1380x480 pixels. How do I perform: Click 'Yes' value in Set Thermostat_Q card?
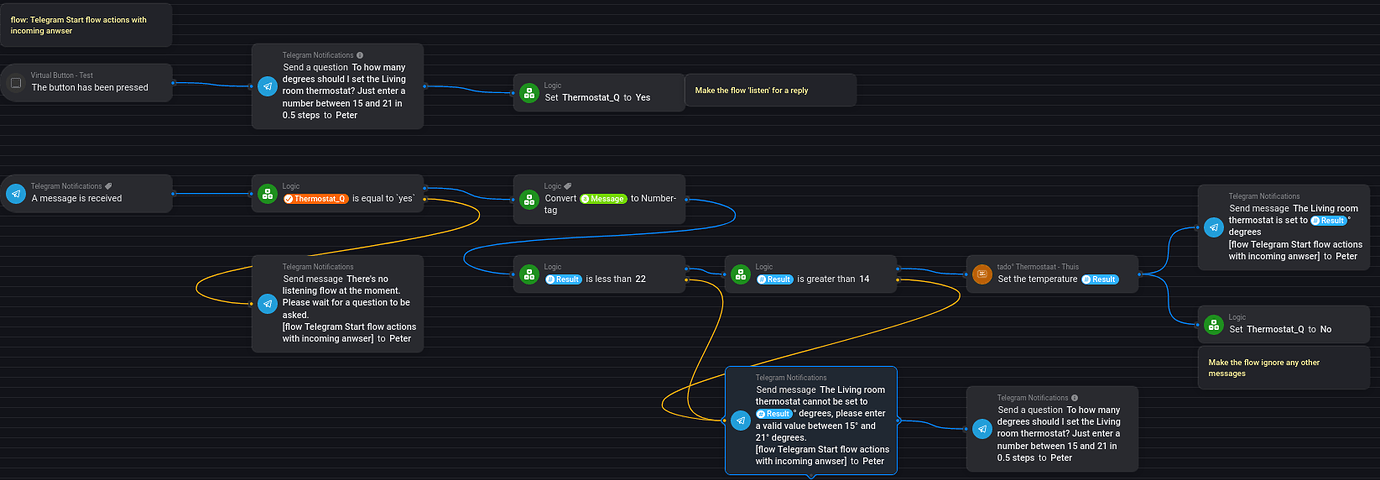(643, 97)
